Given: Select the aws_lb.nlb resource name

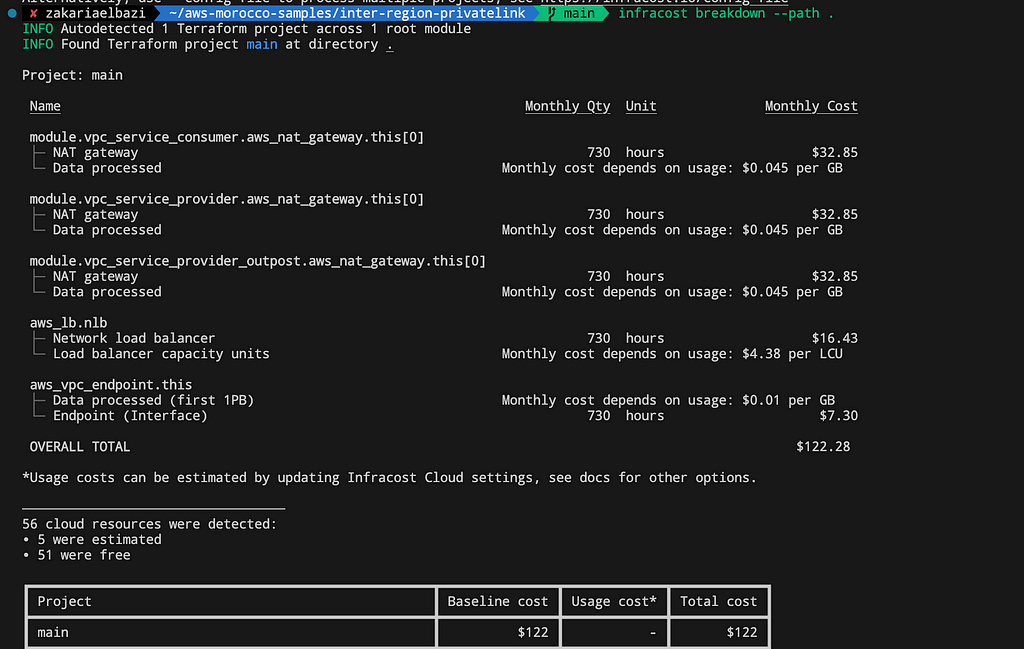Looking at the screenshot, I should coord(69,323).
